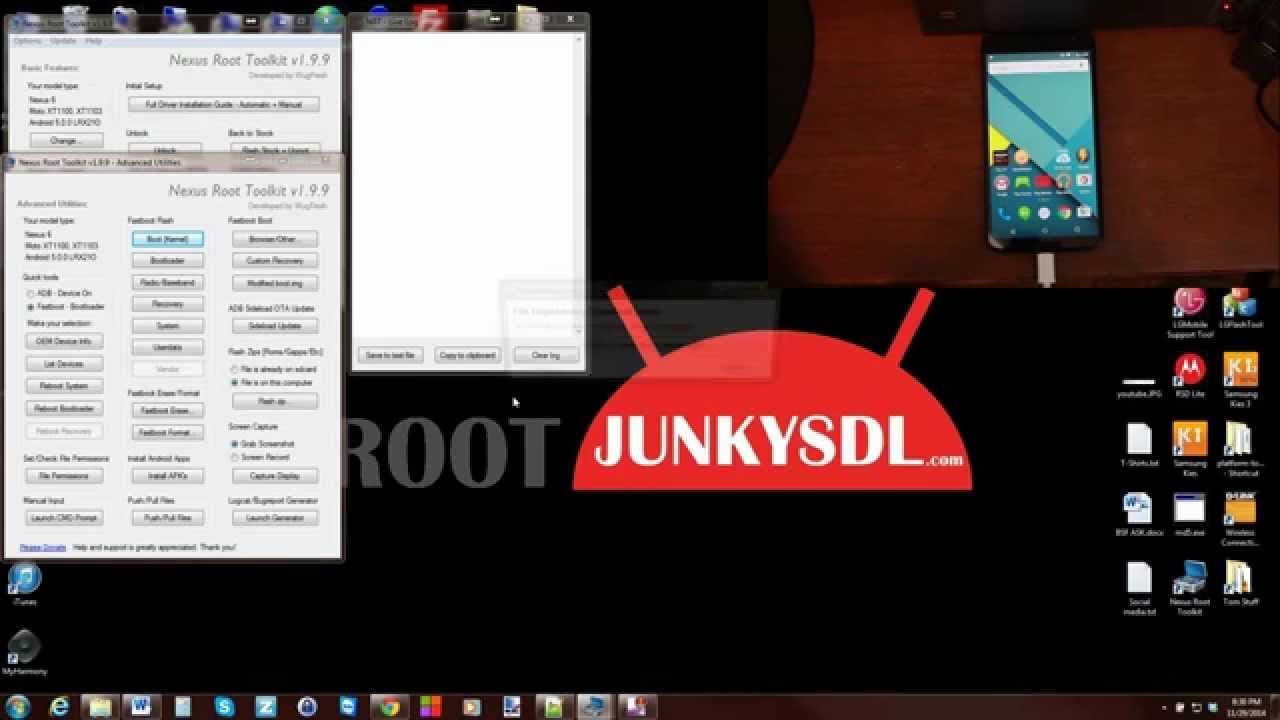The height and width of the screenshot is (720, 1280).
Task: Click Full Driver Installation Guide button
Action: [x=223, y=104]
